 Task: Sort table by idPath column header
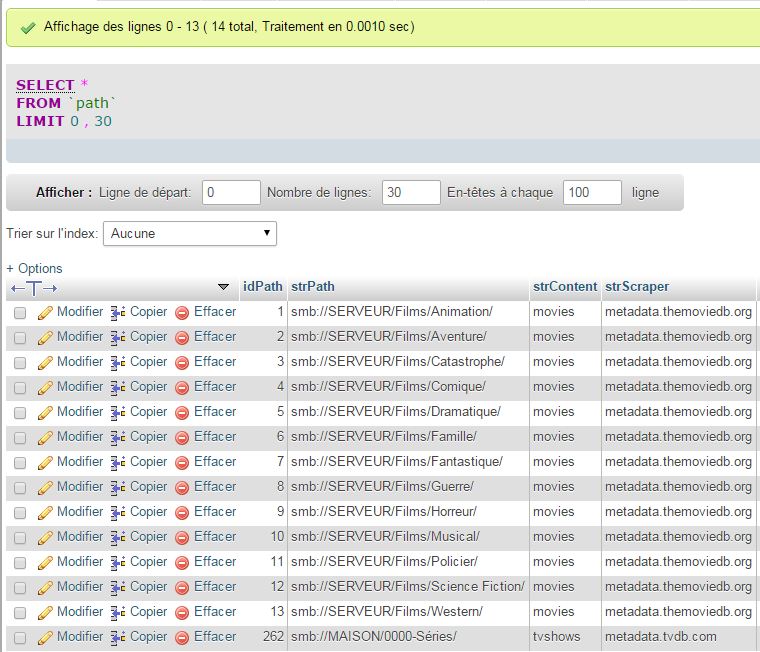point(263,286)
